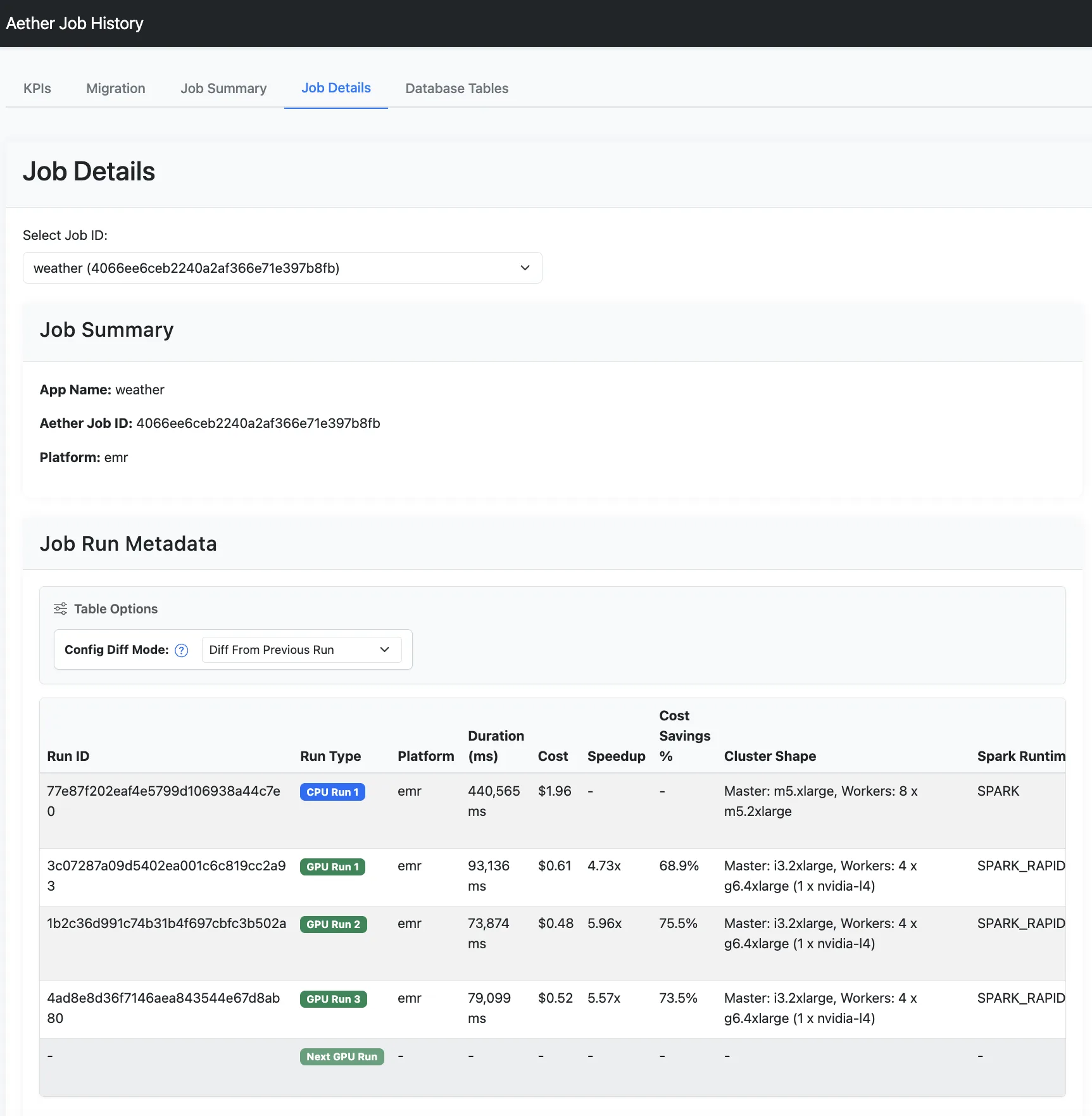The height and width of the screenshot is (1116, 1092).
Task: Click the Aether Job History title
Action: [74, 23]
